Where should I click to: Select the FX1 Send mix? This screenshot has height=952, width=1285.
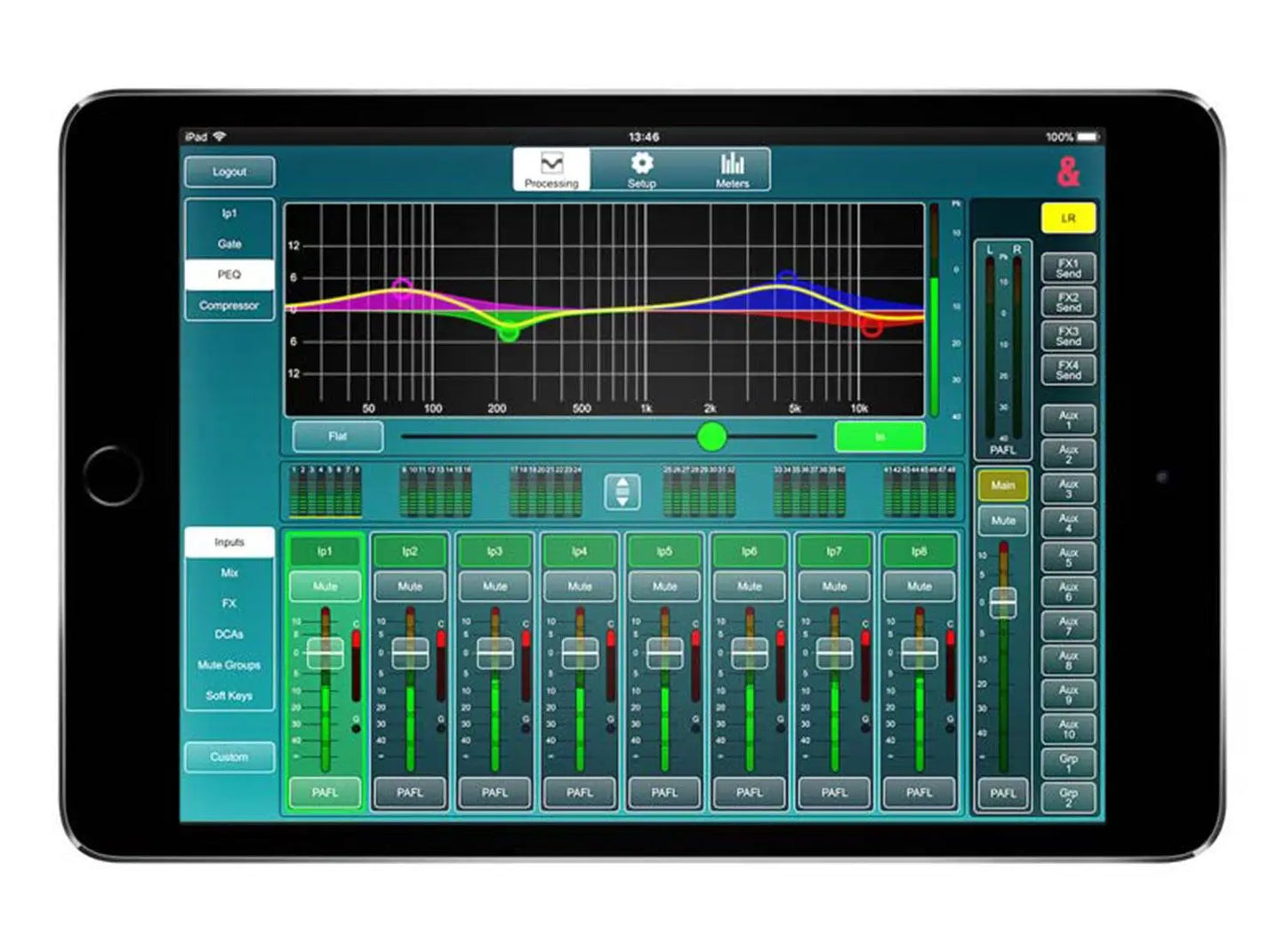[1068, 268]
